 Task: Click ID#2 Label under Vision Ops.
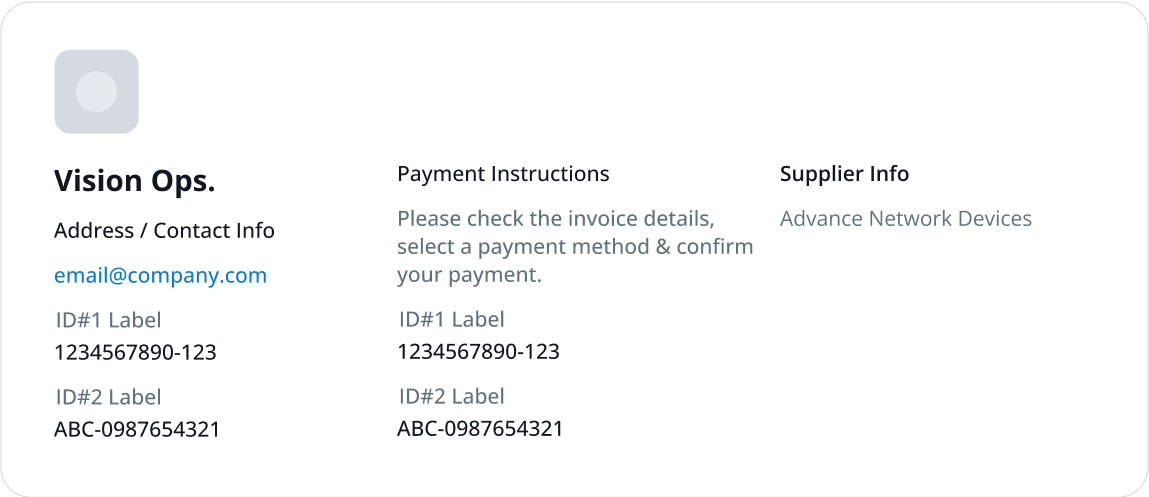(x=108, y=397)
